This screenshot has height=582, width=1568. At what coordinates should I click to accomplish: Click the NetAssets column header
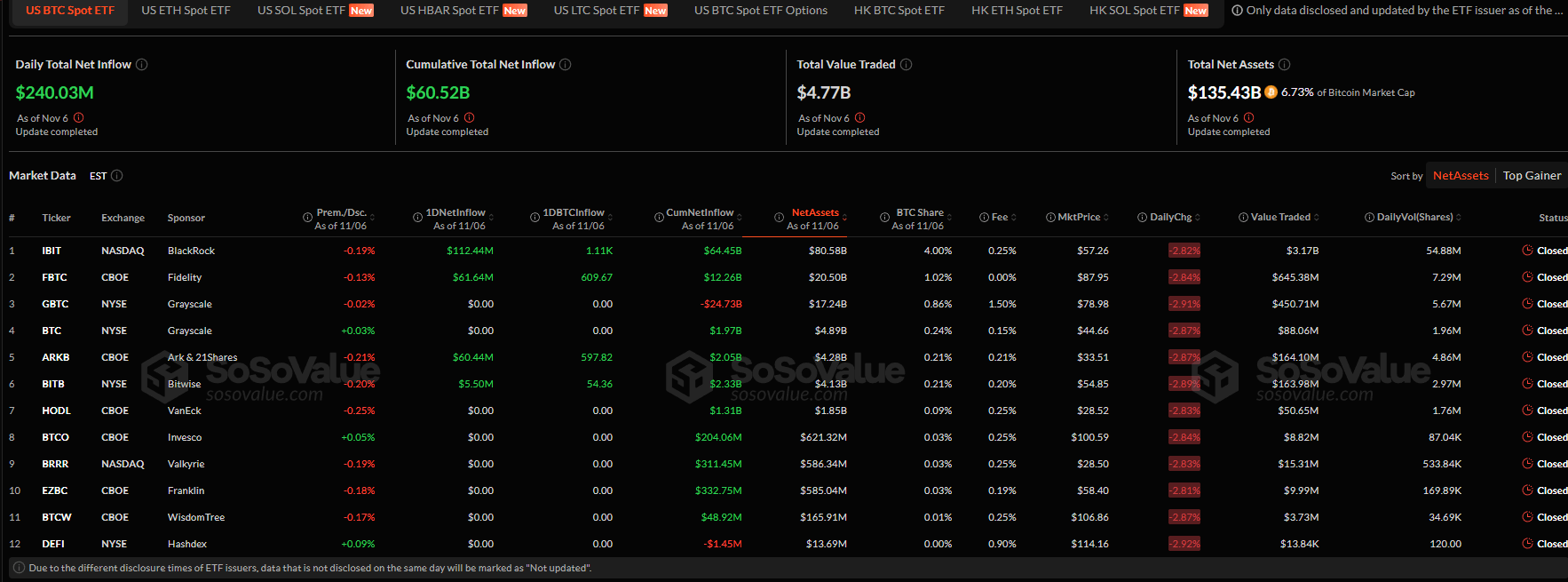(x=814, y=213)
